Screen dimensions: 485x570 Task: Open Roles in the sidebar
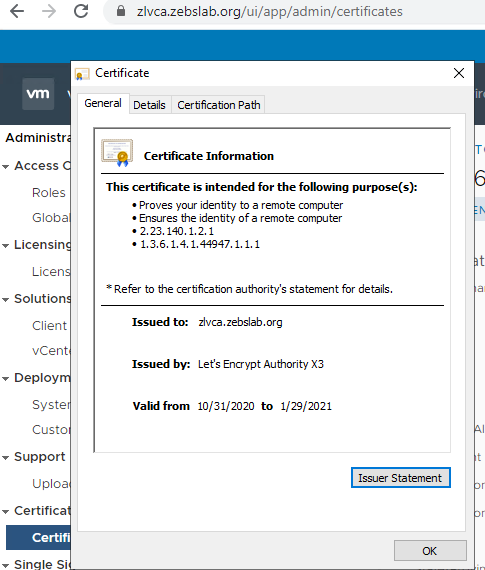point(49,192)
